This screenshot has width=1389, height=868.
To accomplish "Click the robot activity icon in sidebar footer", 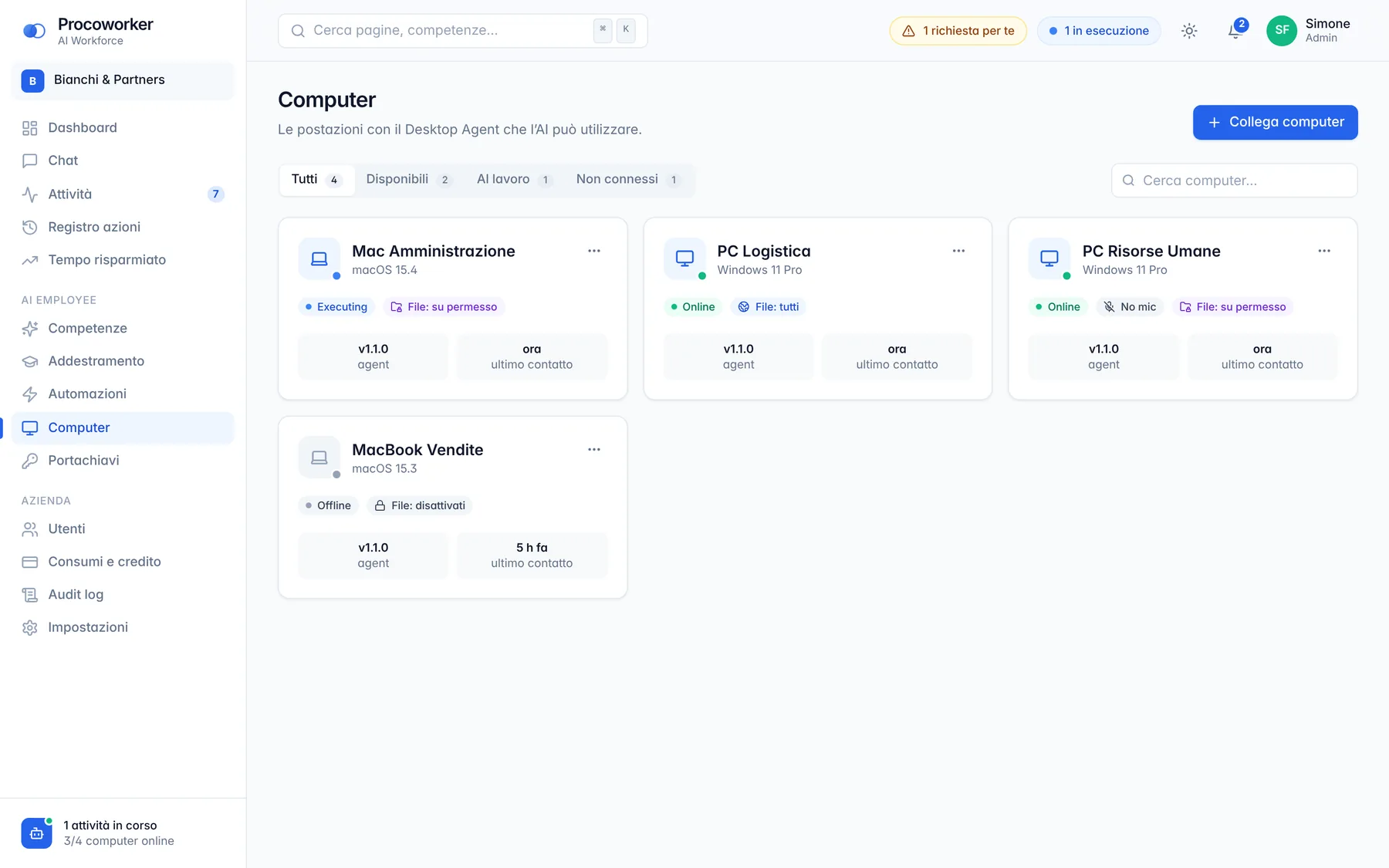I will click(36, 833).
